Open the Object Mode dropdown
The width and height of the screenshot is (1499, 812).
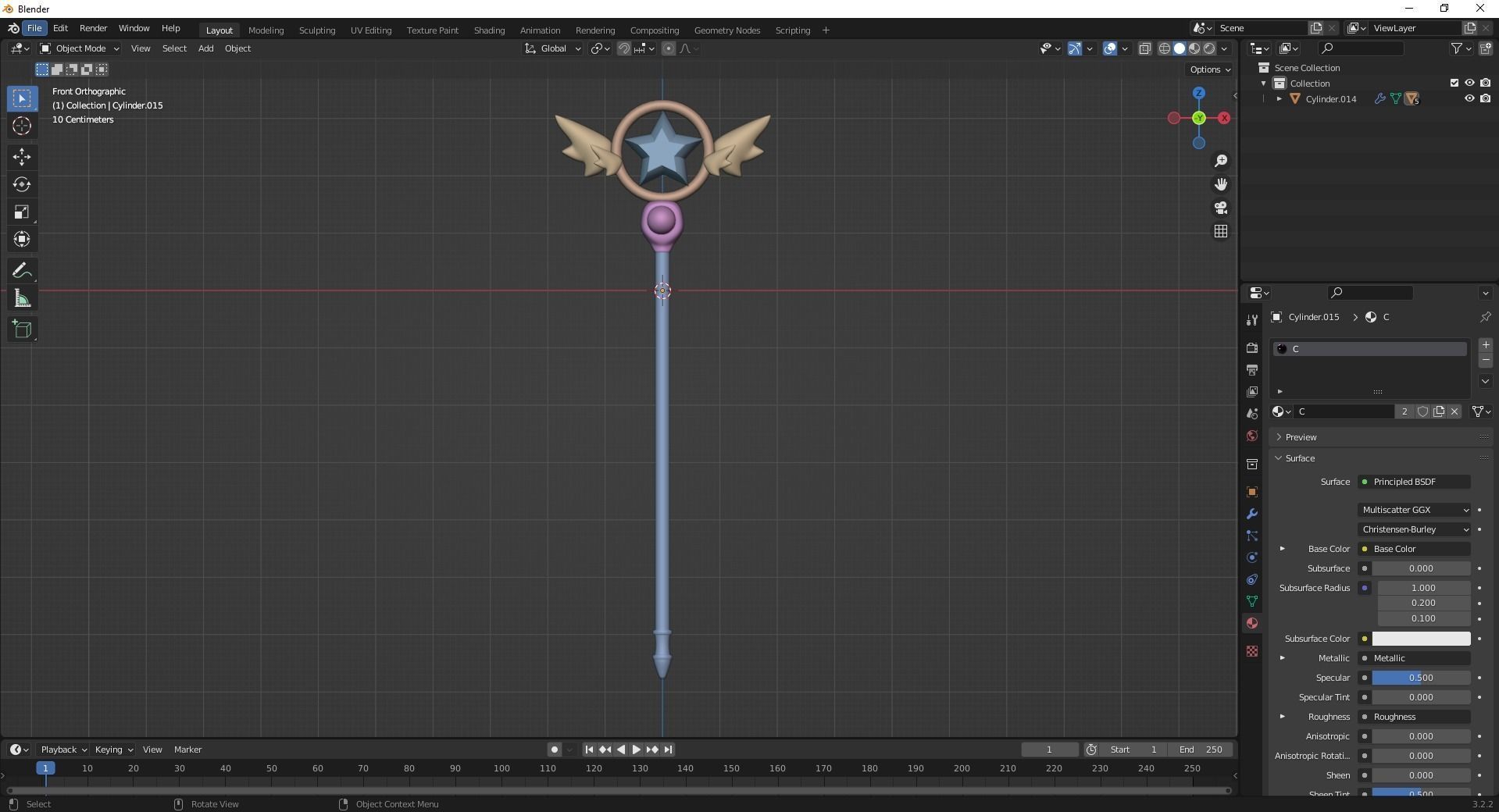(80, 48)
